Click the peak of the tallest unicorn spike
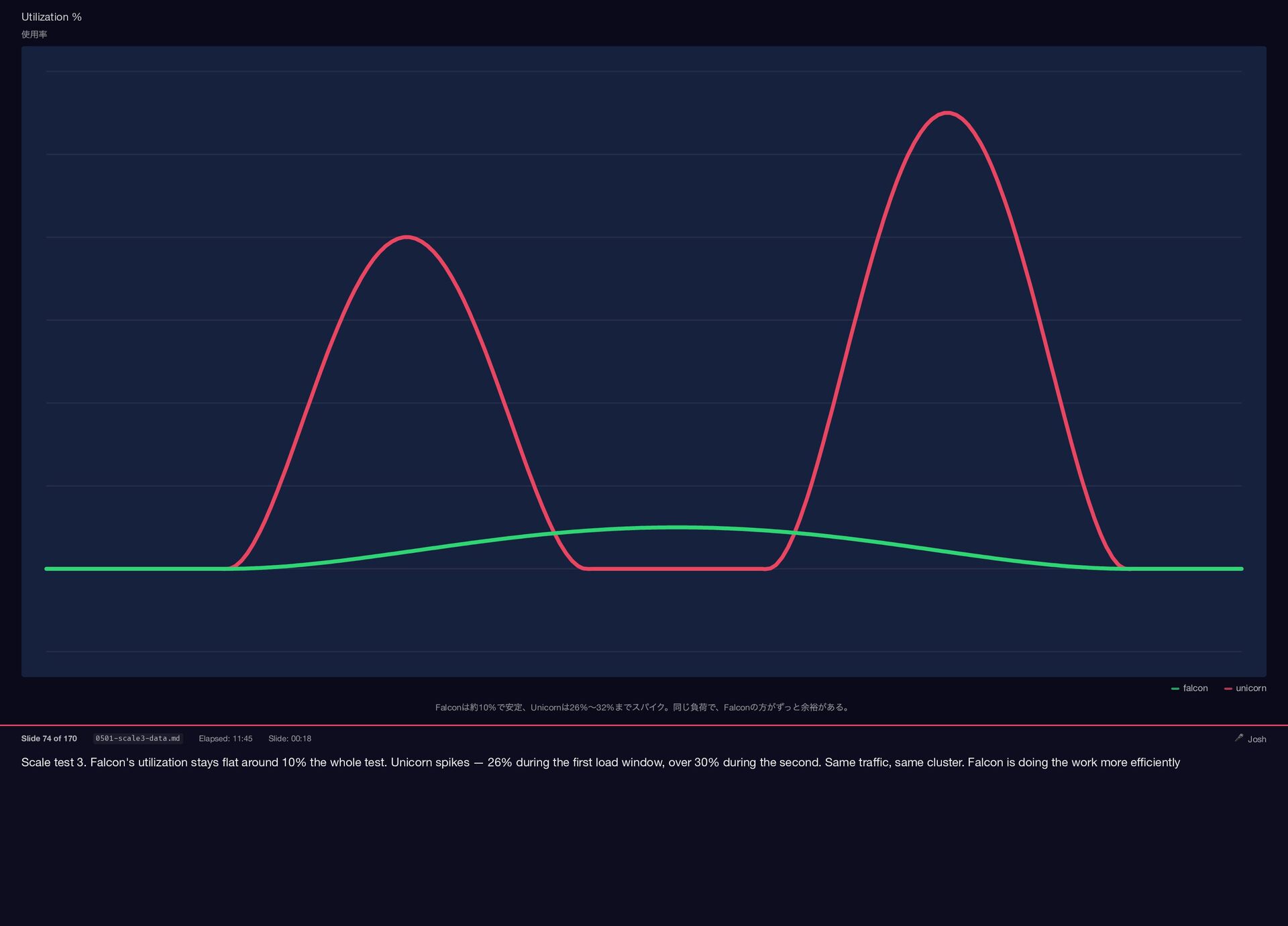 tap(947, 113)
